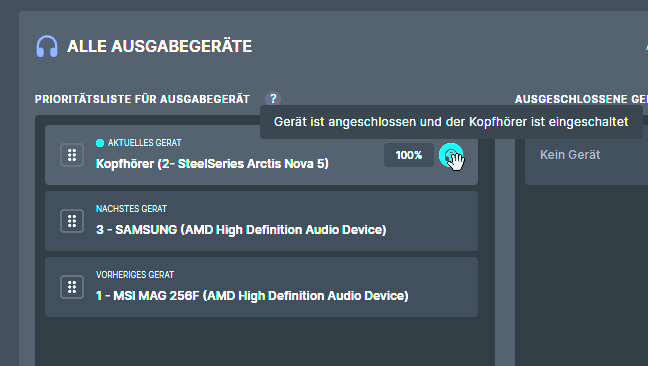Click the Ausgeschlossene Geräte heading
The height and width of the screenshot is (366, 648).
pos(581,99)
